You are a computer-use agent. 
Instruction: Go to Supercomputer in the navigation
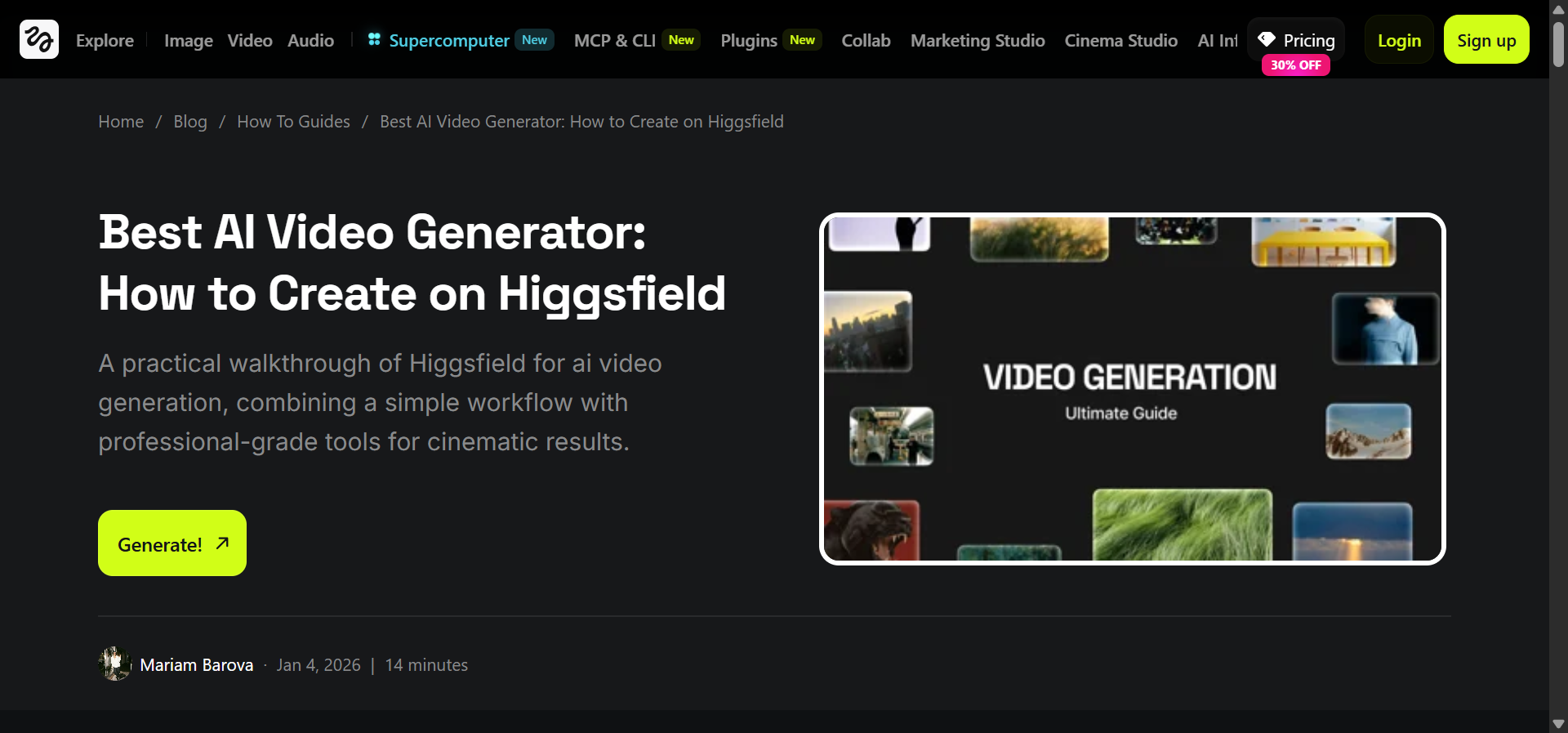(449, 40)
